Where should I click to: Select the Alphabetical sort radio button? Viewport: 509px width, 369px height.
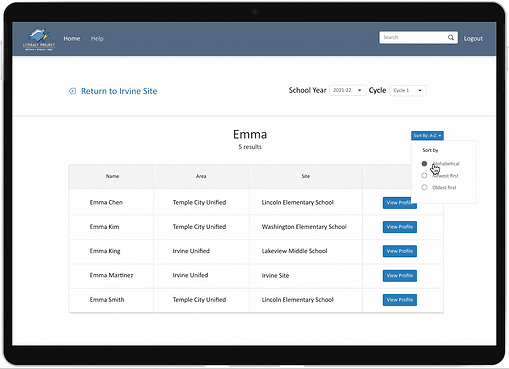pos(424,164)
